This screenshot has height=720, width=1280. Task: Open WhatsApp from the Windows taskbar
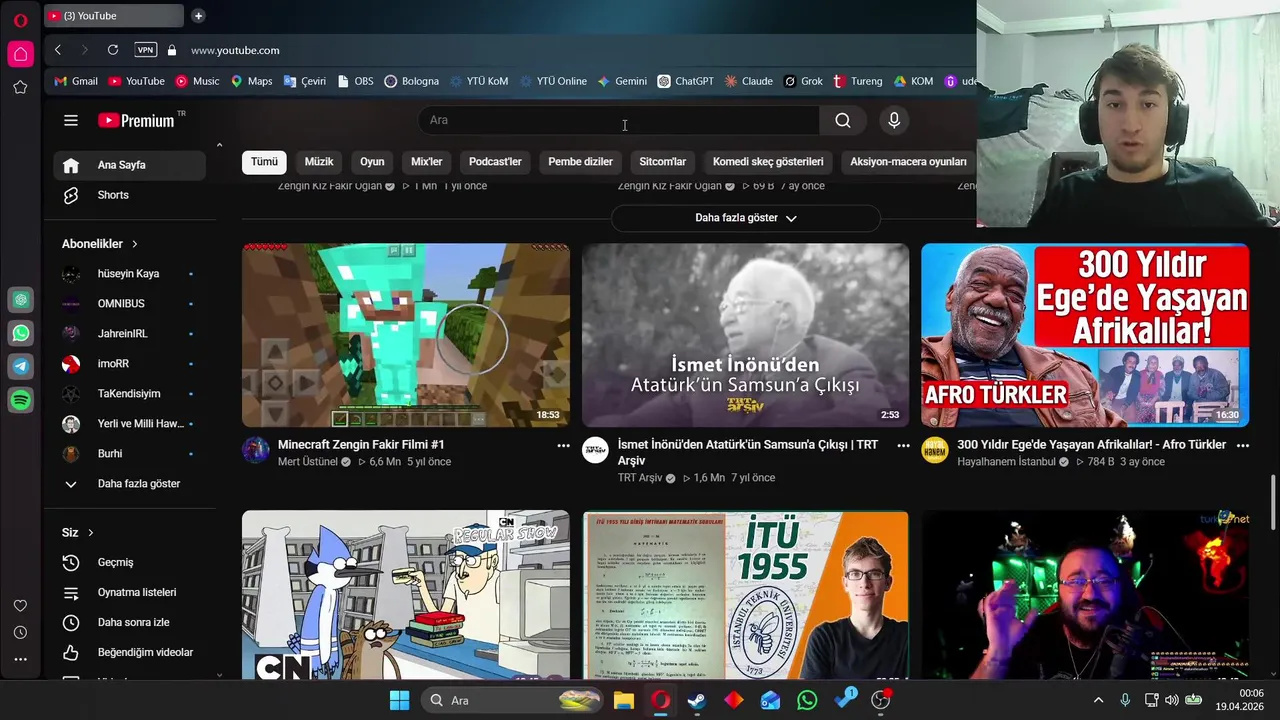(x=807, y=700)
